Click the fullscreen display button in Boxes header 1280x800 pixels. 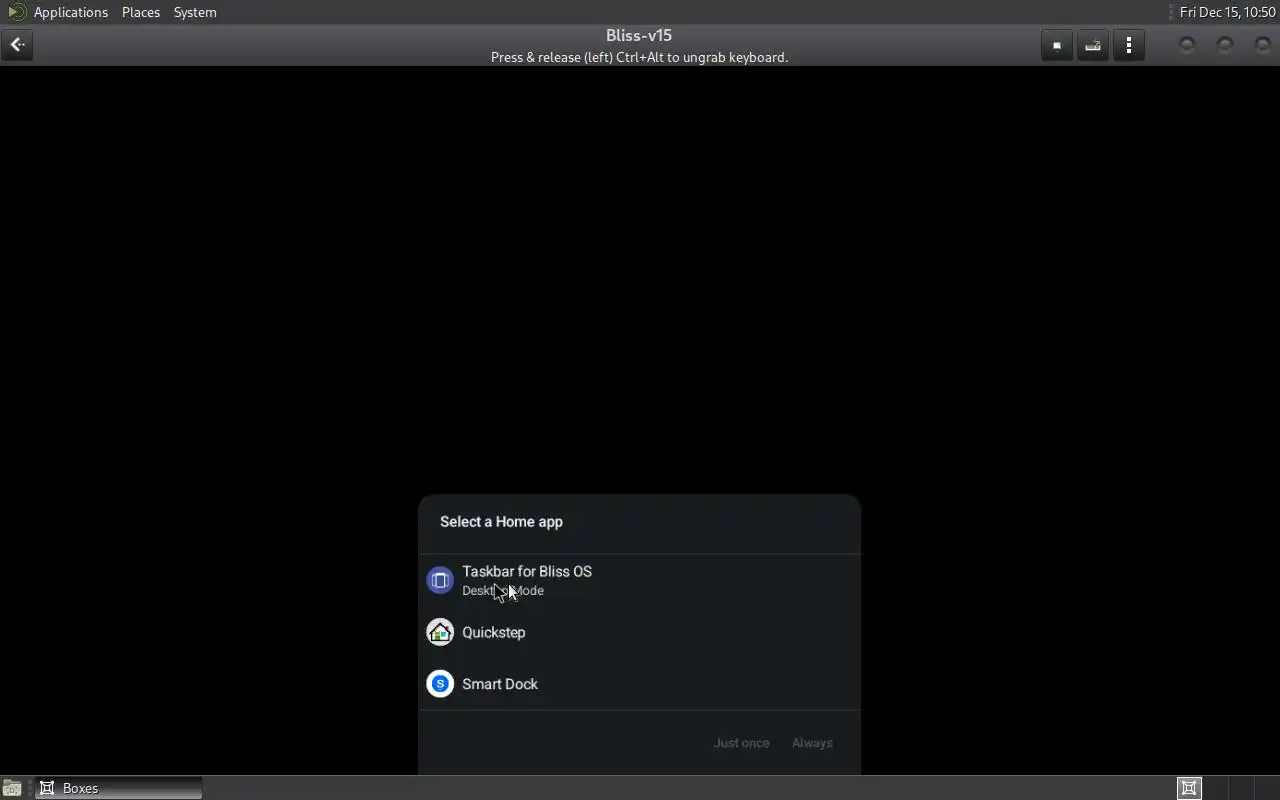pyautogui.click(x=1057, y=45)
